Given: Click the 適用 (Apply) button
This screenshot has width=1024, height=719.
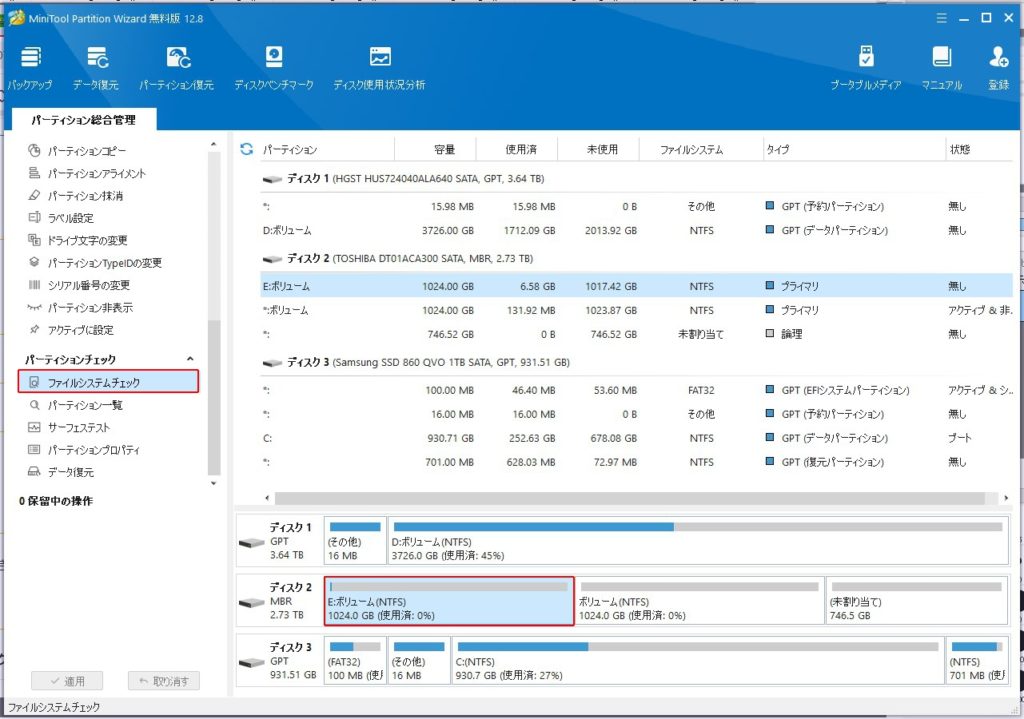Looking at the screenshot, I should (66, 681).
